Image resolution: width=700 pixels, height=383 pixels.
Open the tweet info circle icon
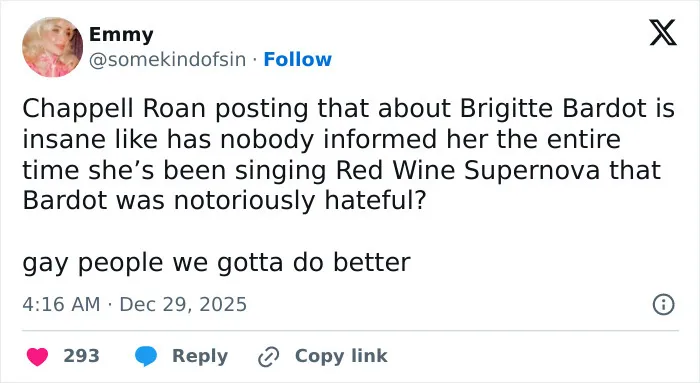[663, 304]
